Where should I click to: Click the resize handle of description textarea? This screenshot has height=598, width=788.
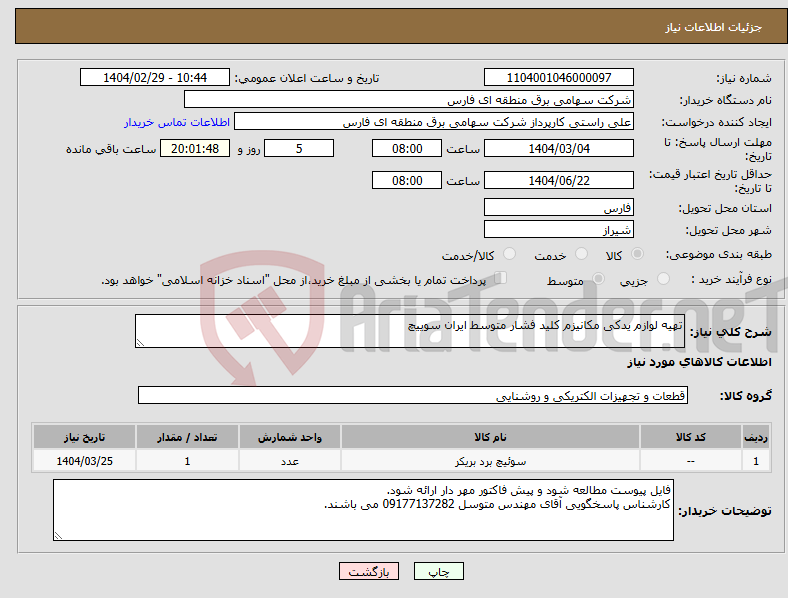140,343
